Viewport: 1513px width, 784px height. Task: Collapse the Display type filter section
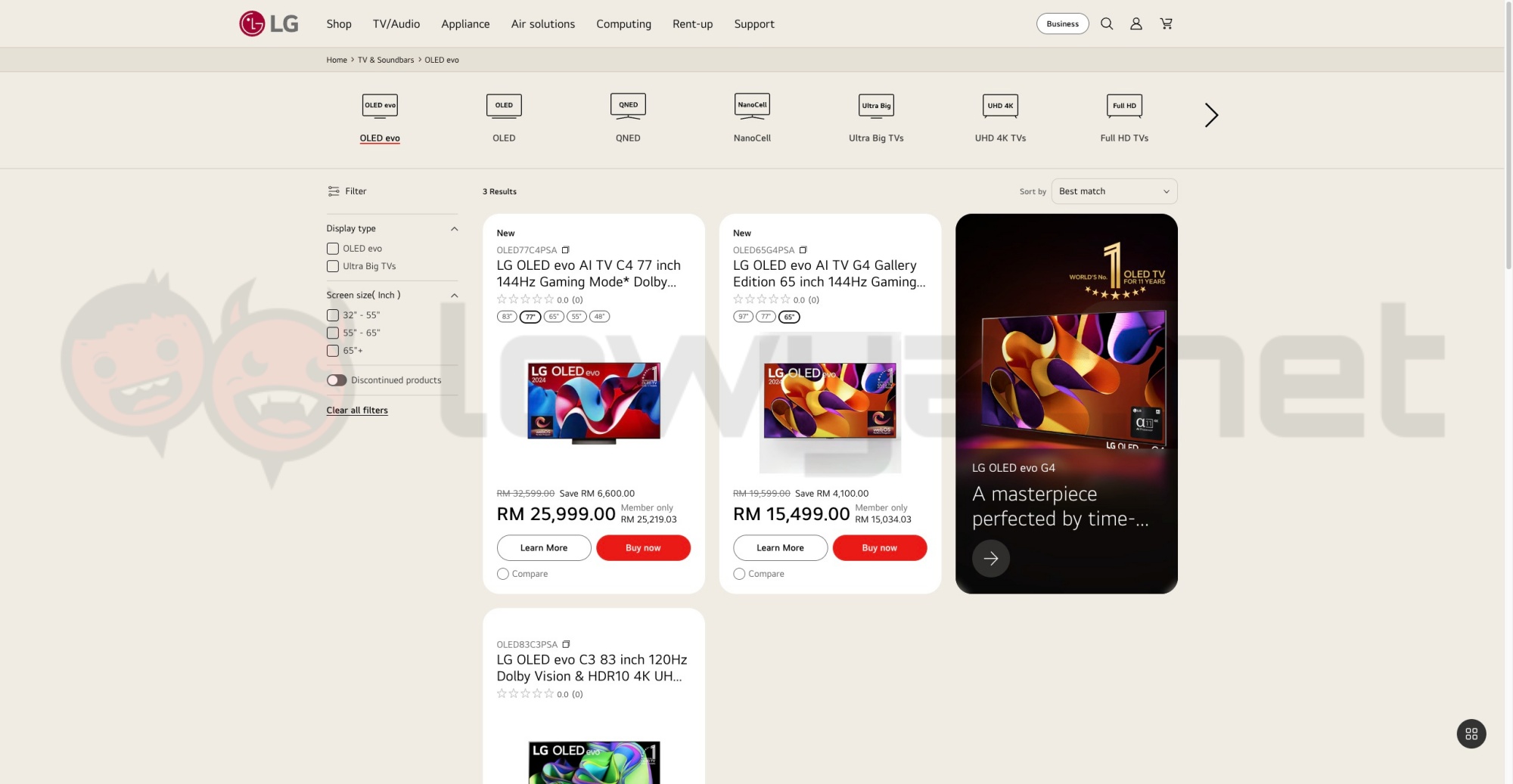[x=454, y=229]
